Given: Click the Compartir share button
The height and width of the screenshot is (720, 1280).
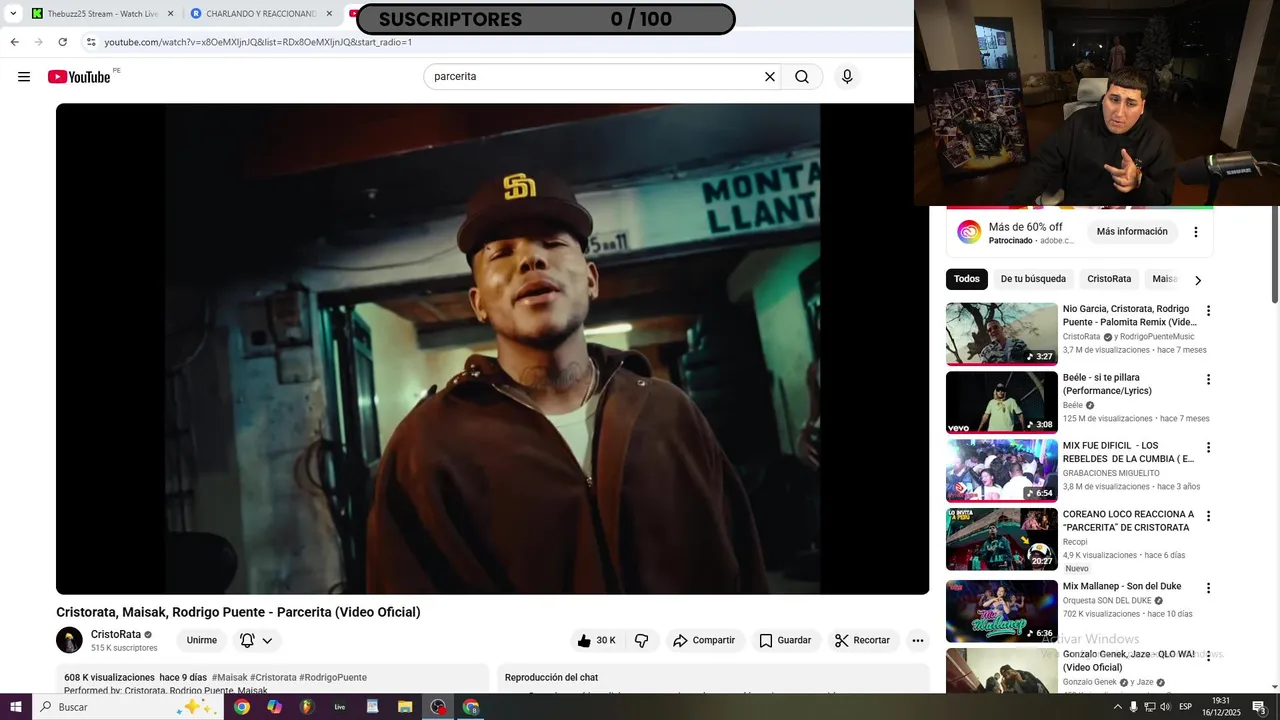Looking at the screenshot, I should (704, 640).
